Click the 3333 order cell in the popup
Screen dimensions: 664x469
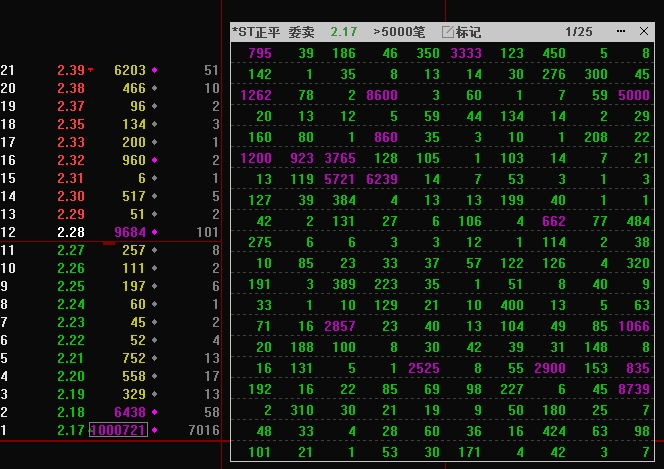[466, 53]
